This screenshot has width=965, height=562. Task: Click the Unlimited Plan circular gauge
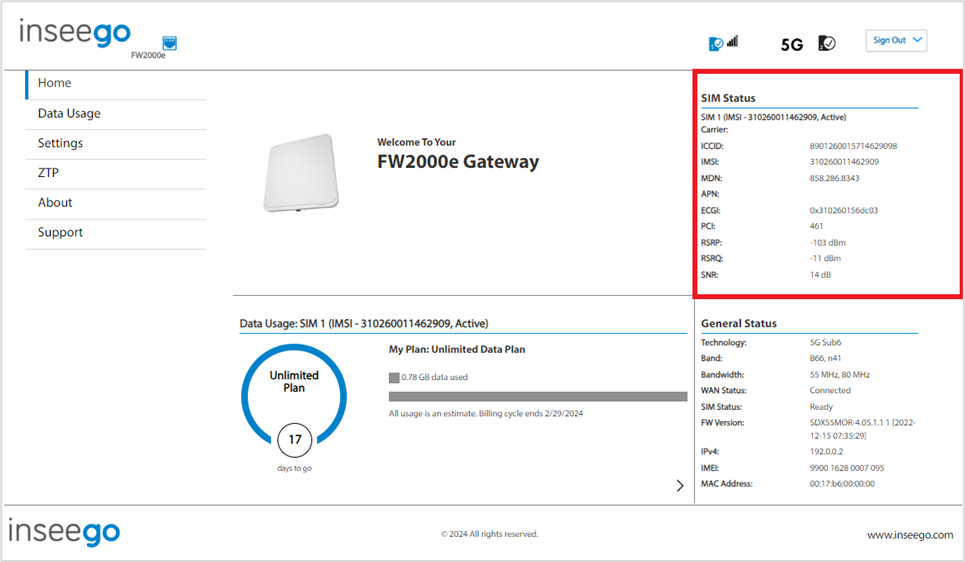click(294, 393)
